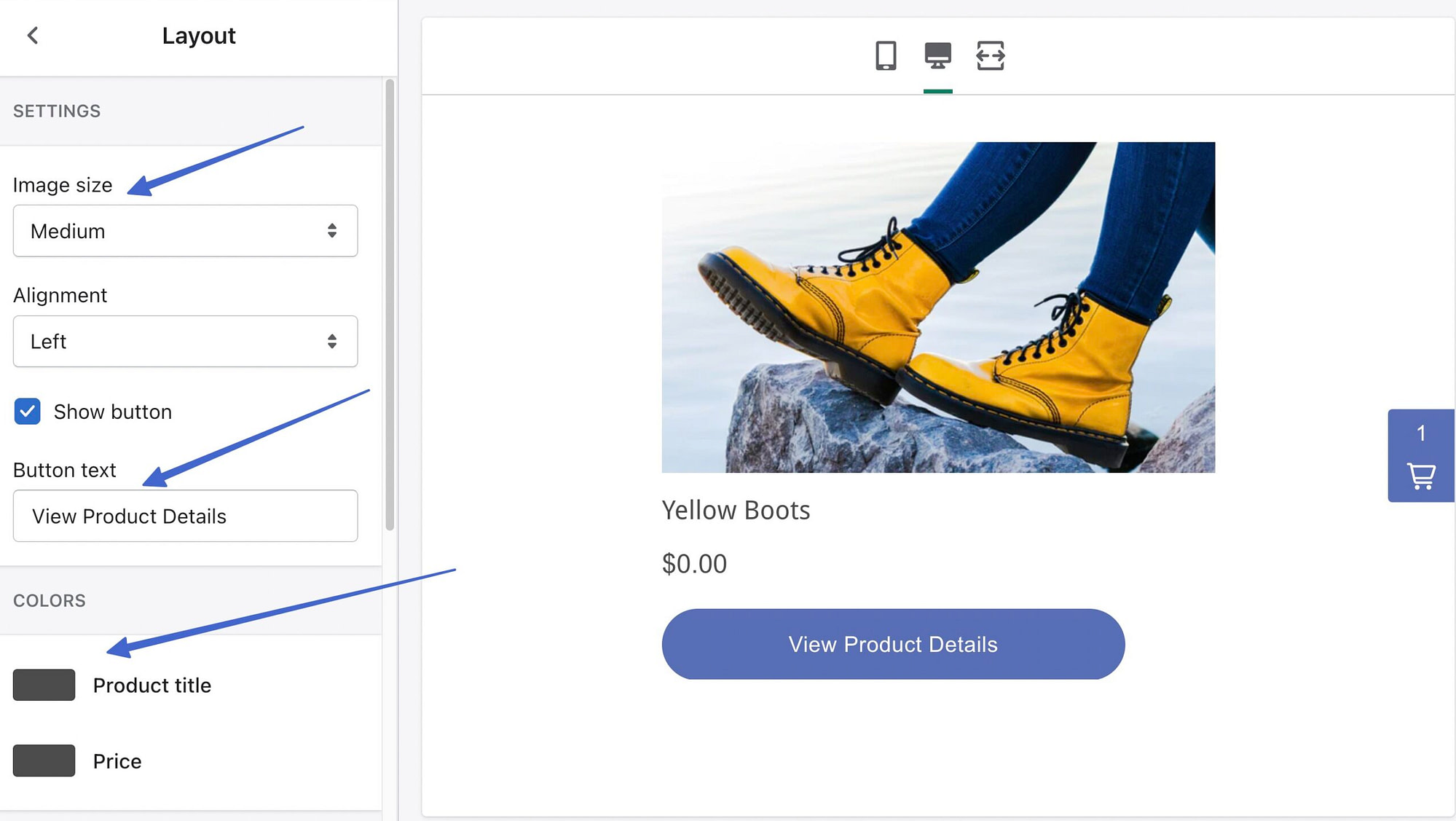Click the Alignment stepper arrows
This screenshot has height=821, width=1456.
click(x=332, y=342)
